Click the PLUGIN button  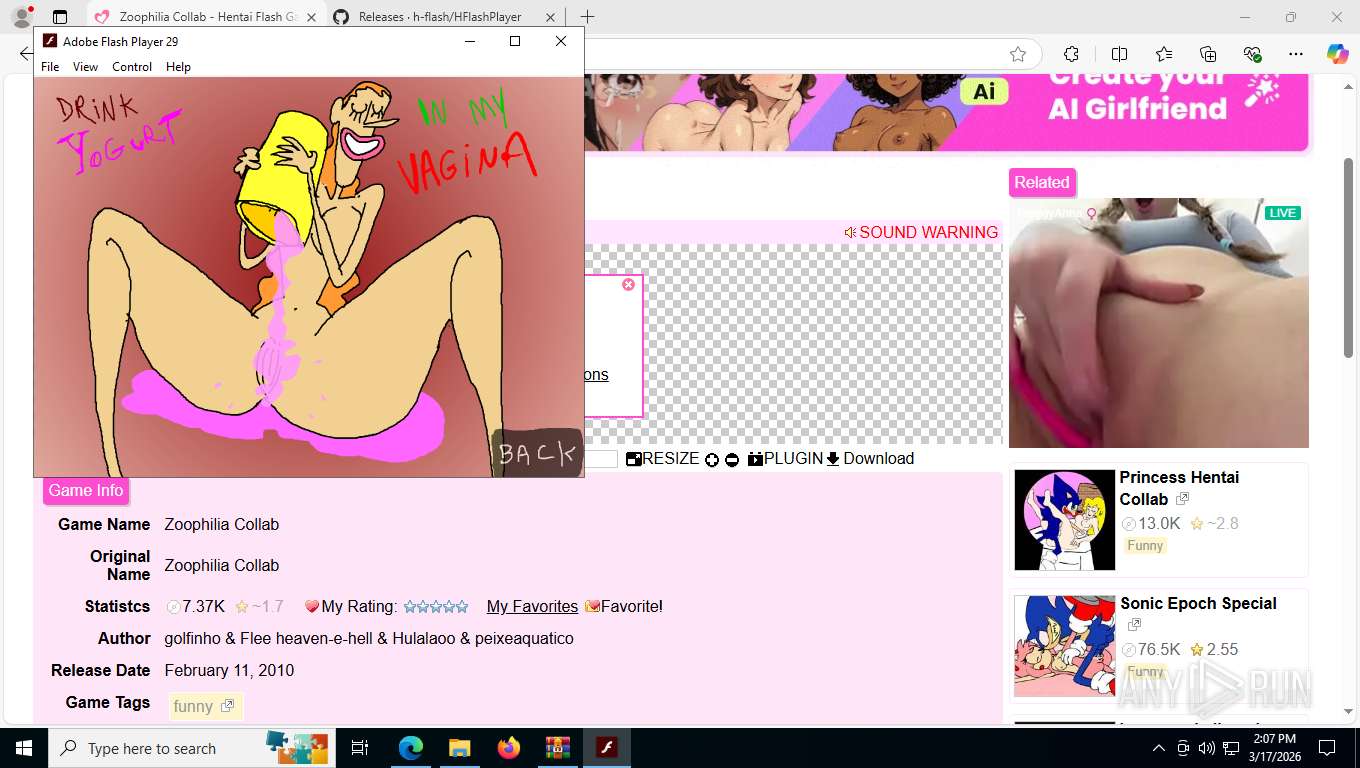785,458
